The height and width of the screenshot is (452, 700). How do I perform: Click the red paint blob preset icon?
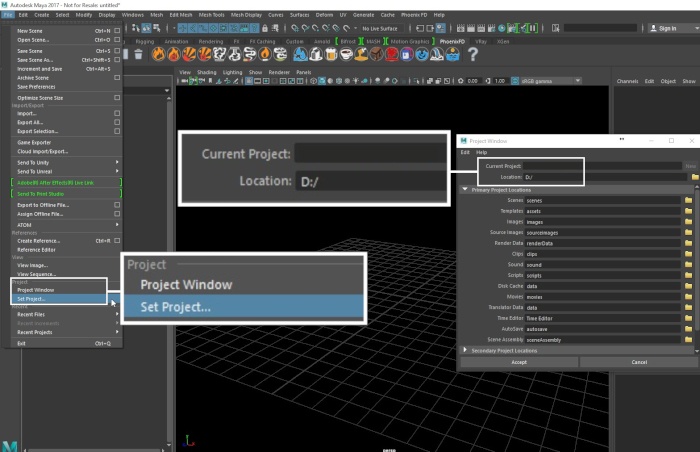(392, 54)
